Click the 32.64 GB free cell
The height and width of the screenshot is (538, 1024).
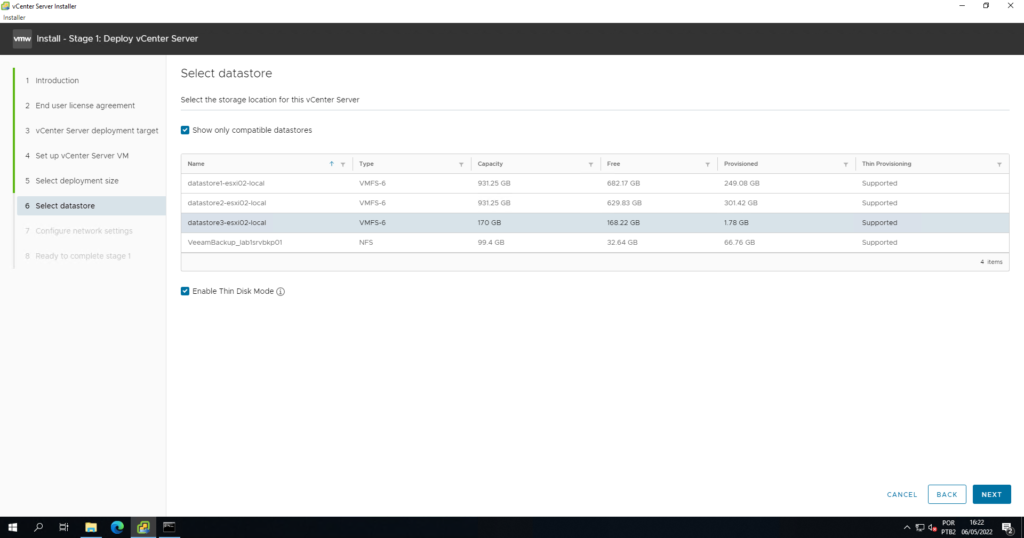coord(622,242)
